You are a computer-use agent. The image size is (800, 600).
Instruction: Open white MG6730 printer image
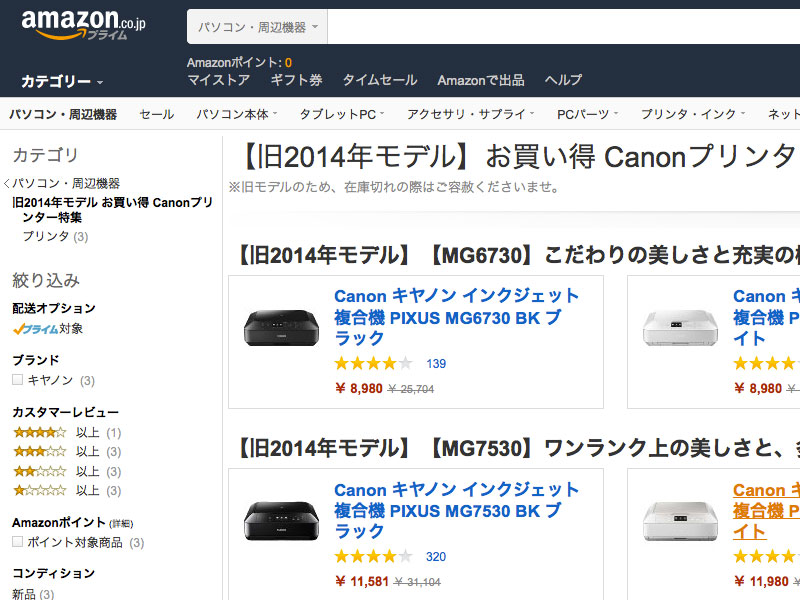pos(681,328)
